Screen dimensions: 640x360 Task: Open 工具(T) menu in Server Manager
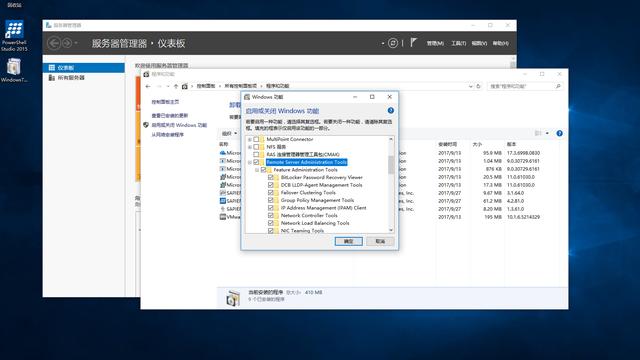pos(458,43)
